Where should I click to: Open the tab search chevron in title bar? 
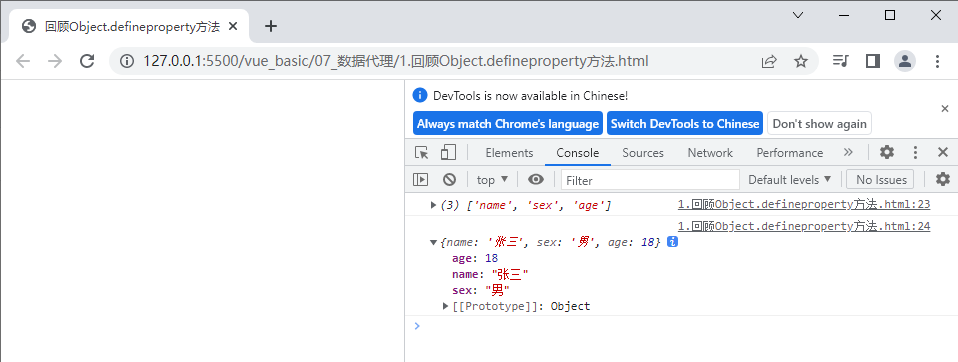[797, 15]
